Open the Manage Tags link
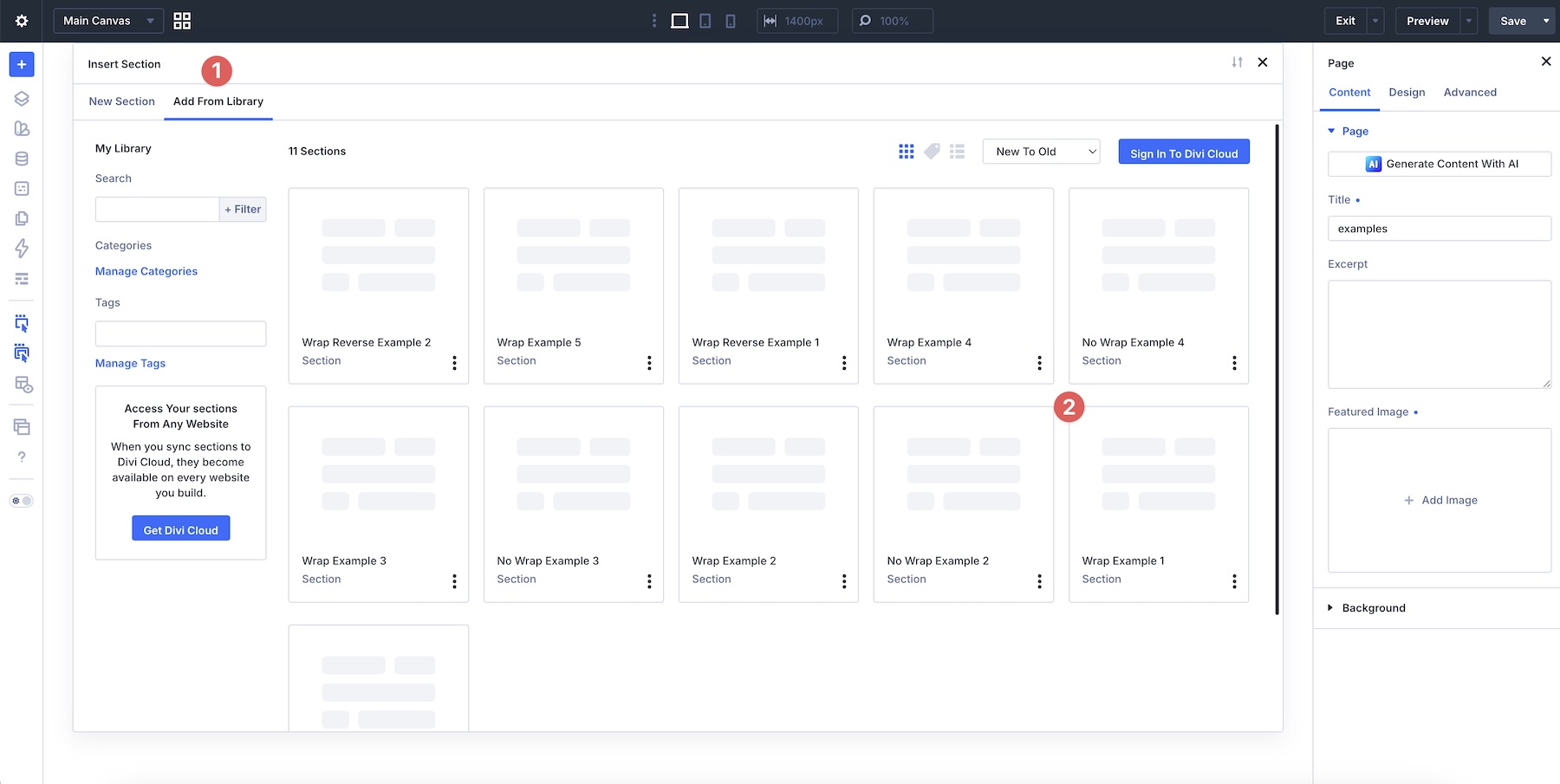1560x784 pixels. click(130, 363)
